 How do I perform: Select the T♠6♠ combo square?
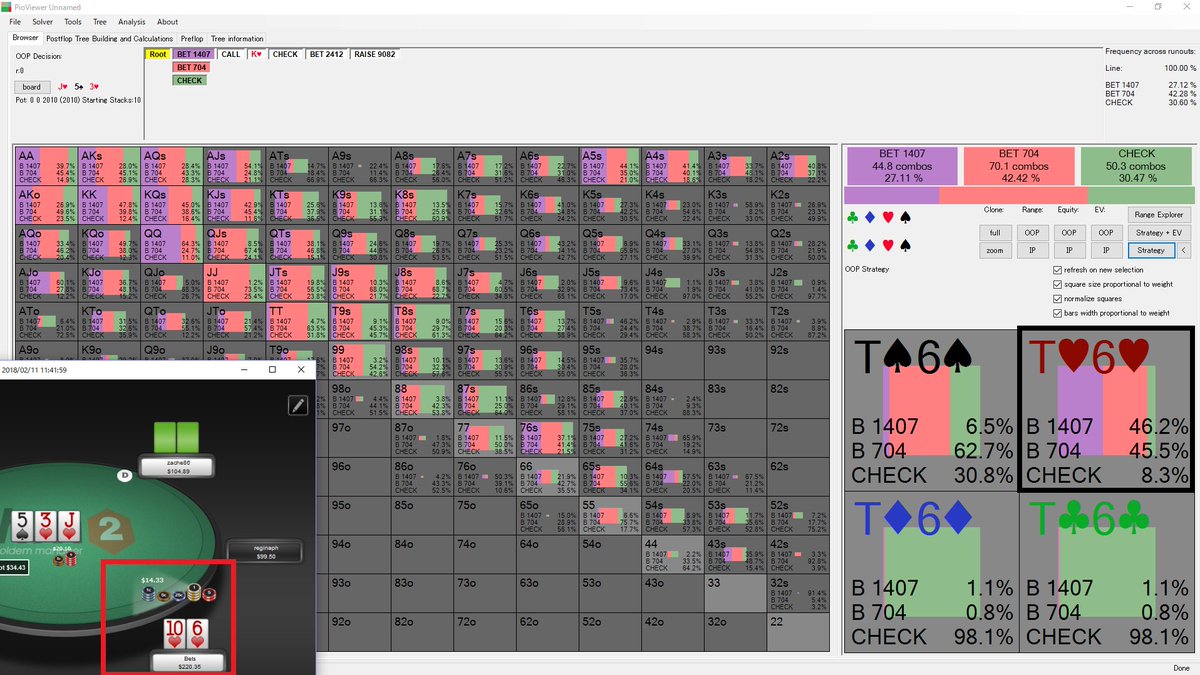(931, 408)
